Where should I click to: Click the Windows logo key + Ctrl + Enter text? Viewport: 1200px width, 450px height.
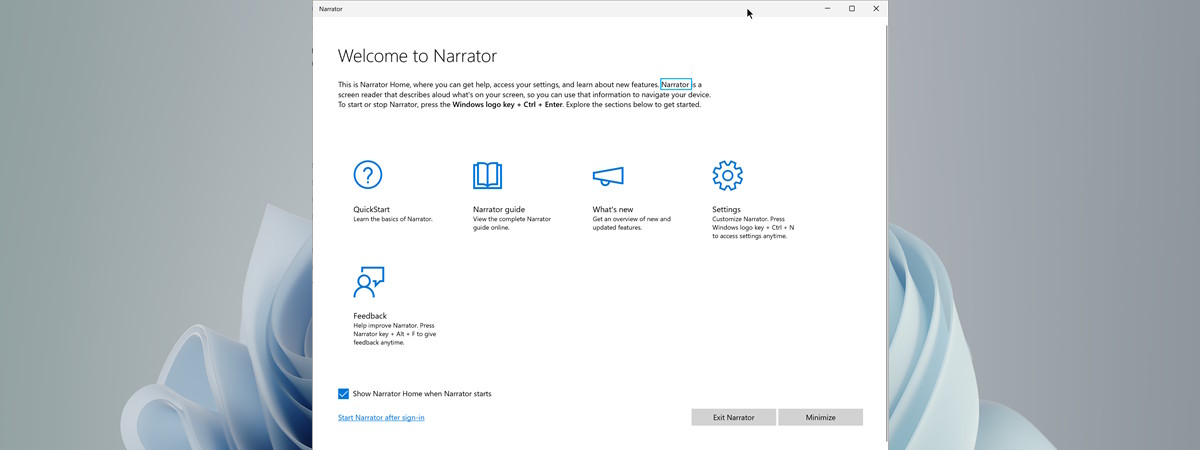508,104
